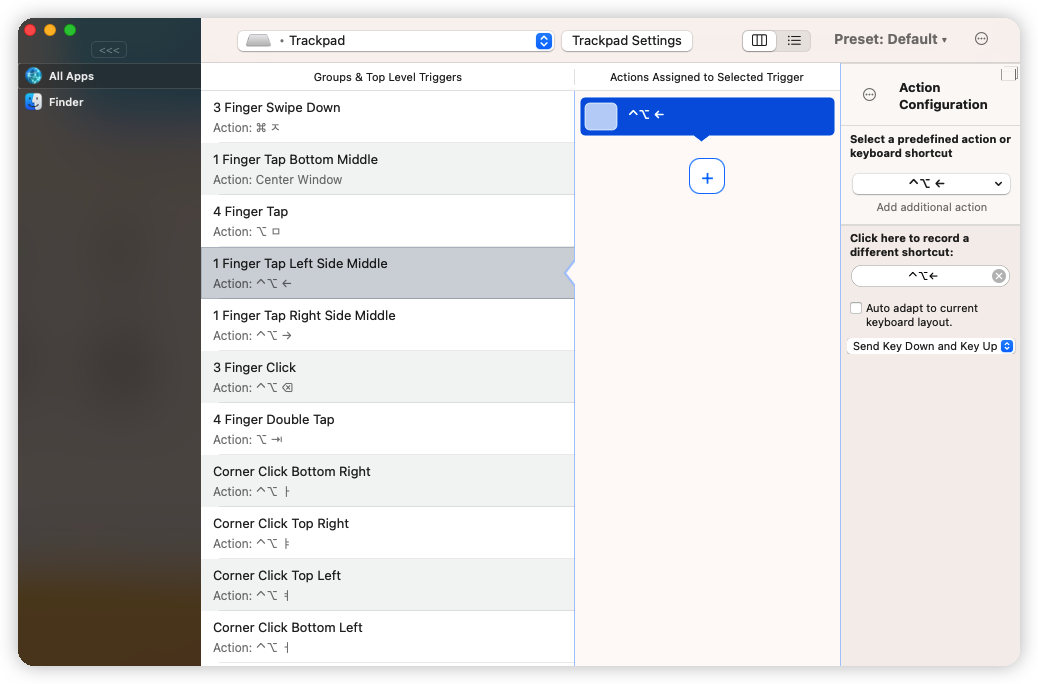1038x684 pixels.
Task: Select the 1 Finger Tap Right Side Middle trigger
Action: [x=387, y=325]
